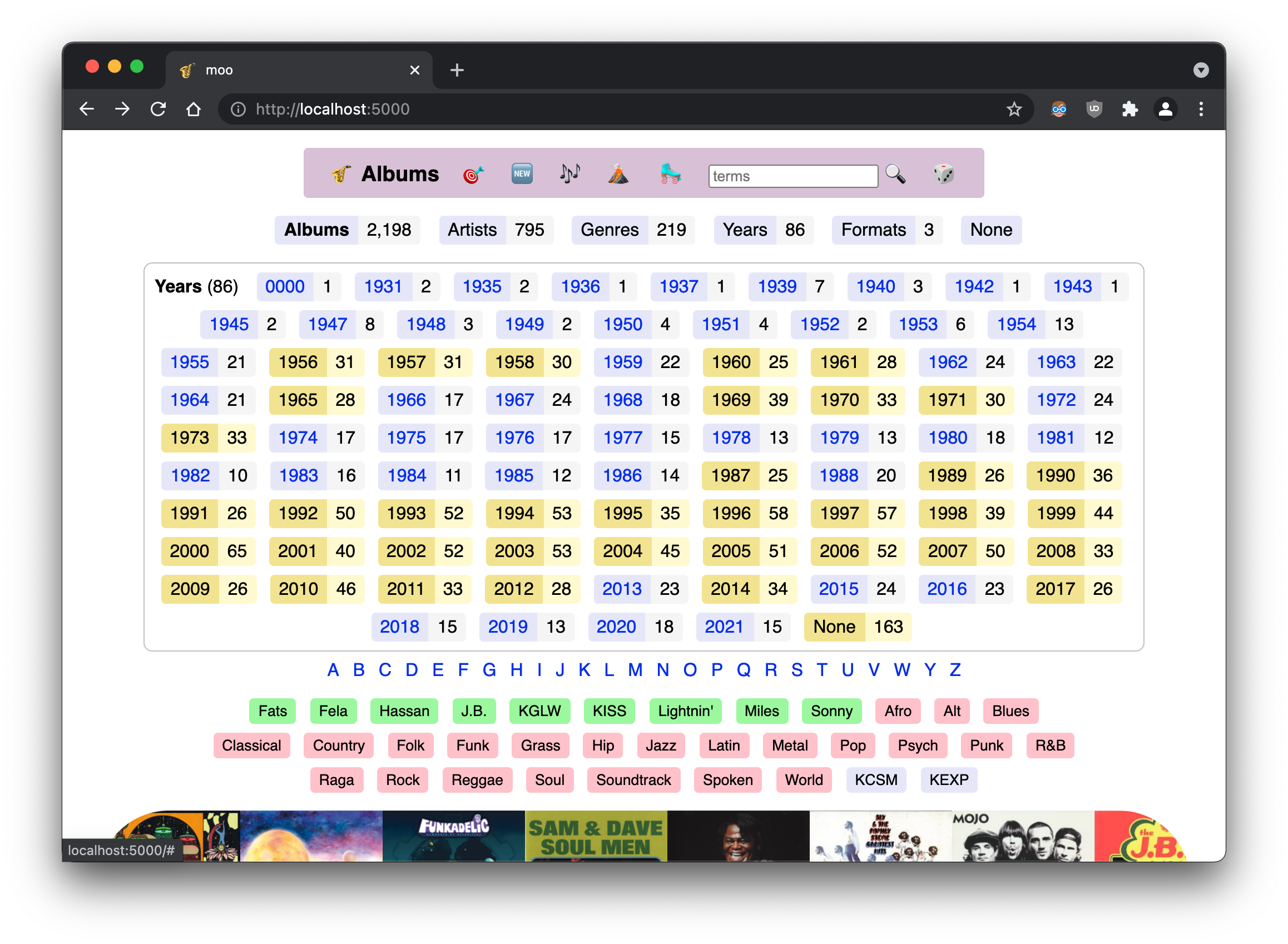
Task: Click the magnifying glass search icon
Action: point(895,173)
